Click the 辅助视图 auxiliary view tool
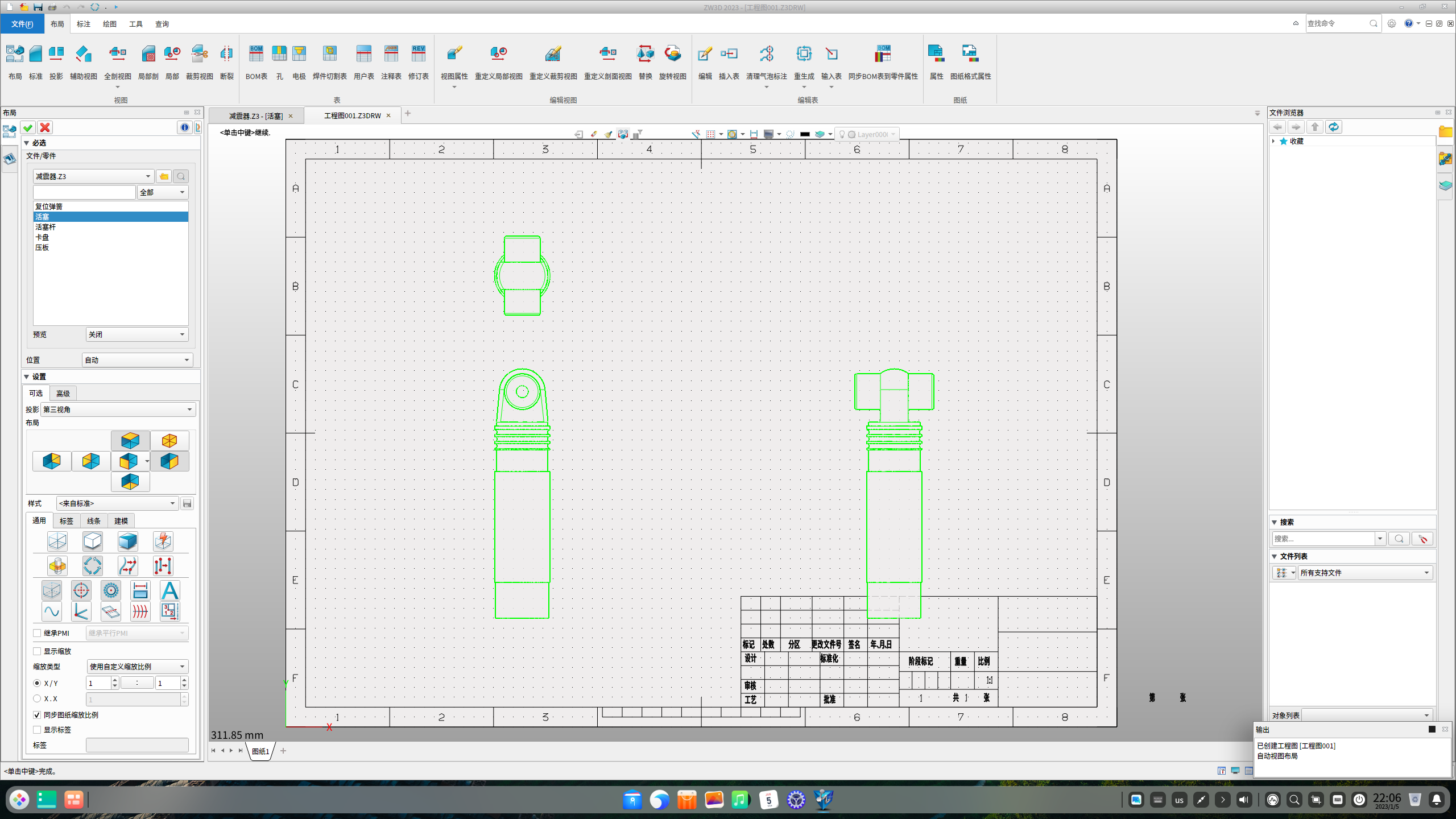This screenshot has width=1456, height=819. point(83,61)
